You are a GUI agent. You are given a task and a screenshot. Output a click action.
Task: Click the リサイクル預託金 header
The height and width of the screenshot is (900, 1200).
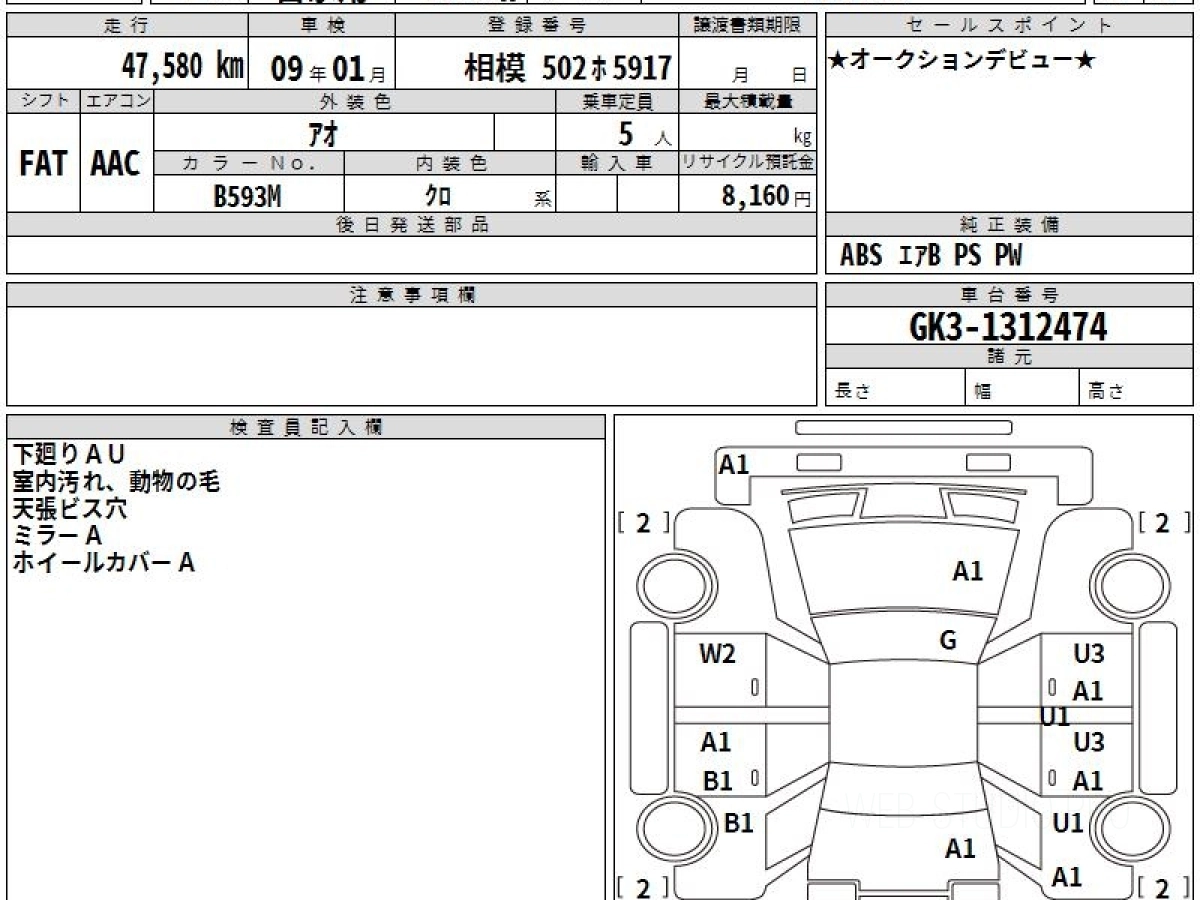(747, 164)
